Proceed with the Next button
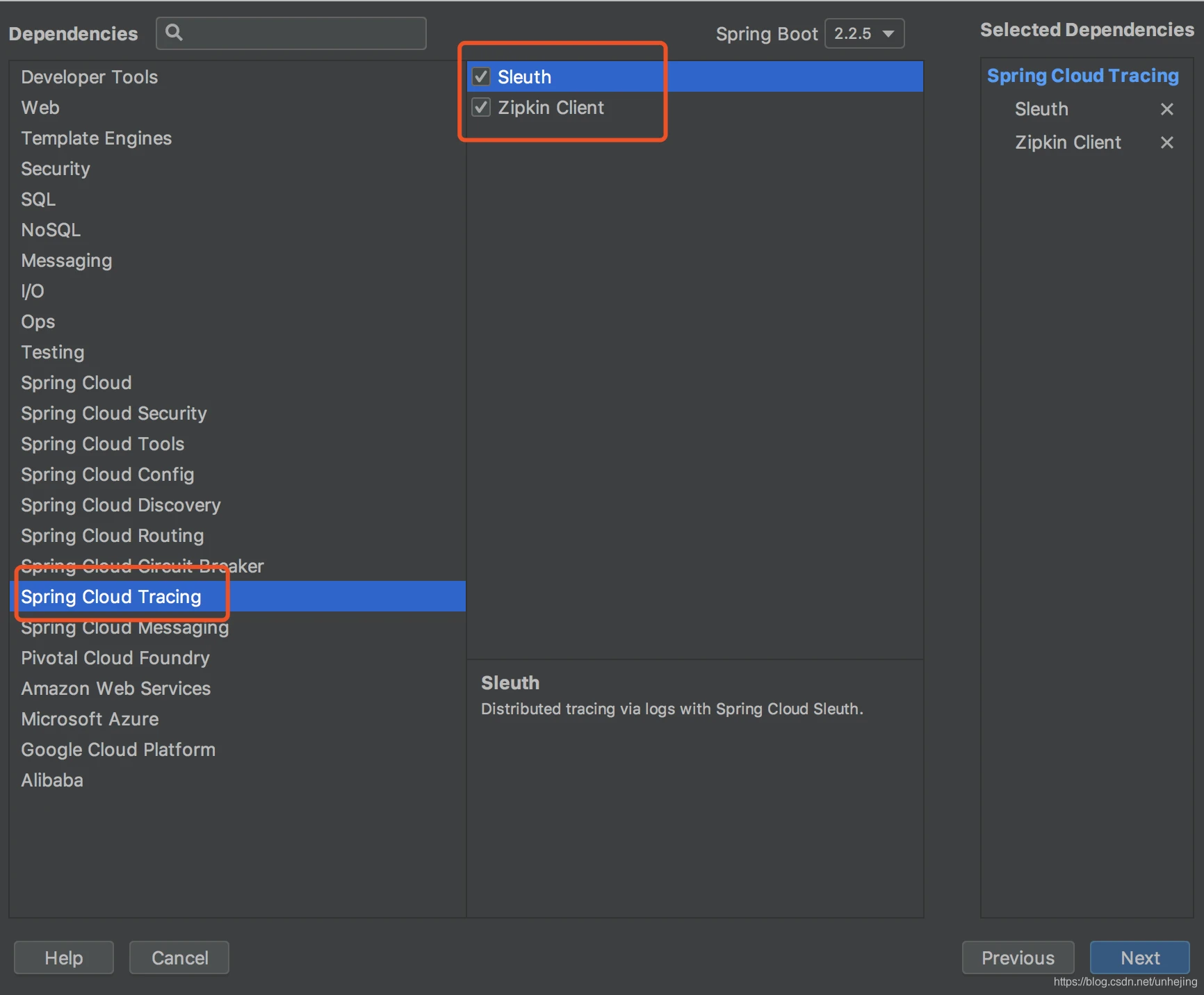 tap(1140, 957)
